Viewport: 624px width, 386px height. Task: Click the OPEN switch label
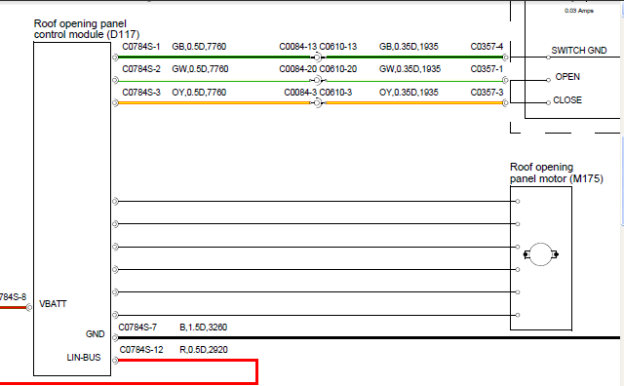pyautogui.click(x=567, y=77)
